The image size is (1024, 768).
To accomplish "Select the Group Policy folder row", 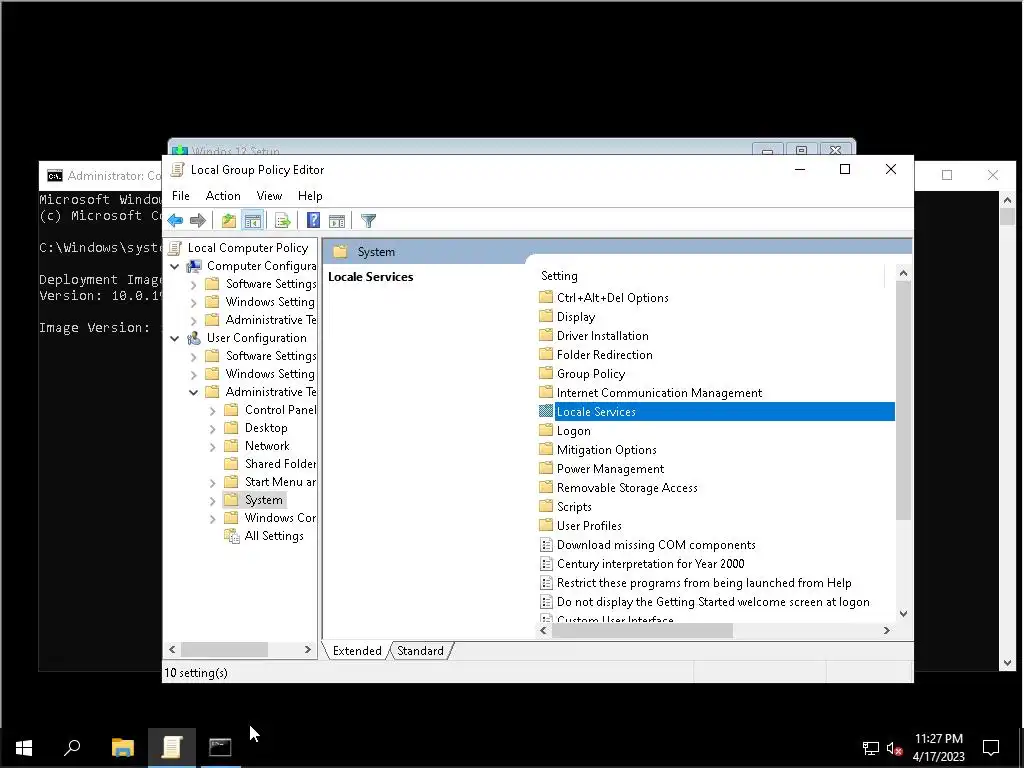I will point(590,374).
